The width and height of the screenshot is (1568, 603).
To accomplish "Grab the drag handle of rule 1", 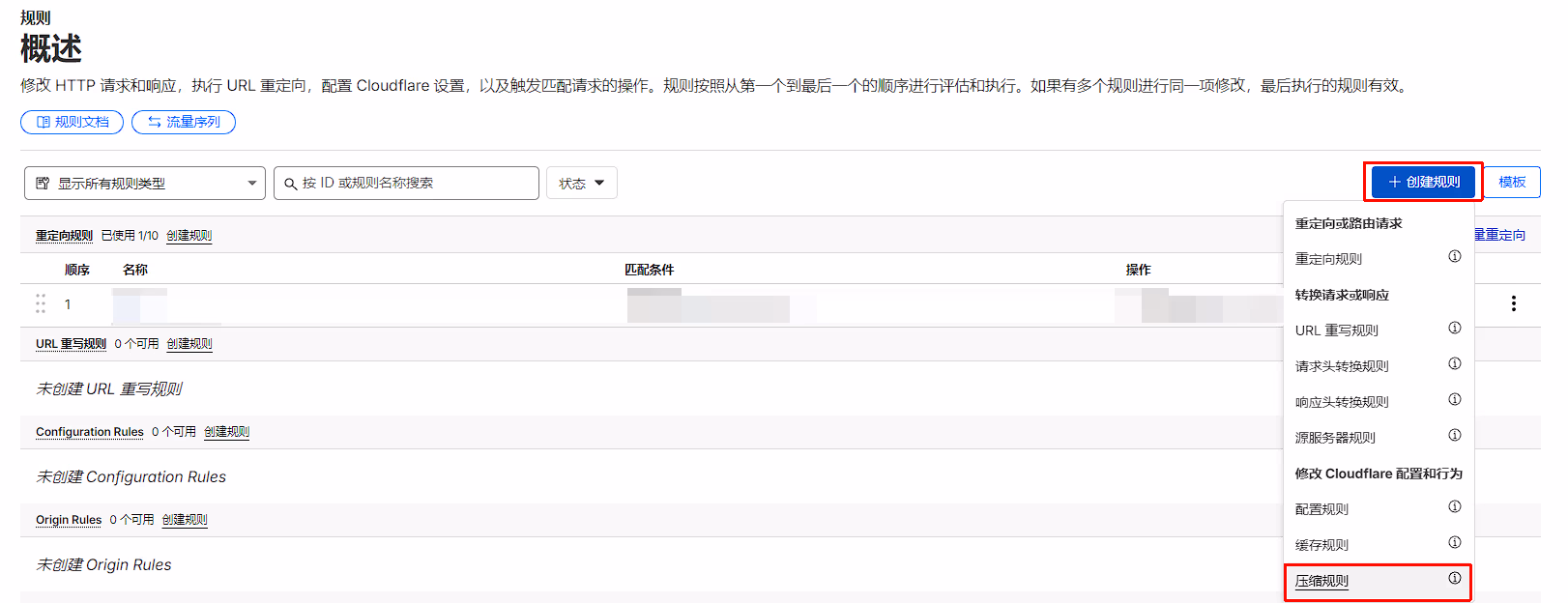I will pyautogui.click(x=41, y=303).
